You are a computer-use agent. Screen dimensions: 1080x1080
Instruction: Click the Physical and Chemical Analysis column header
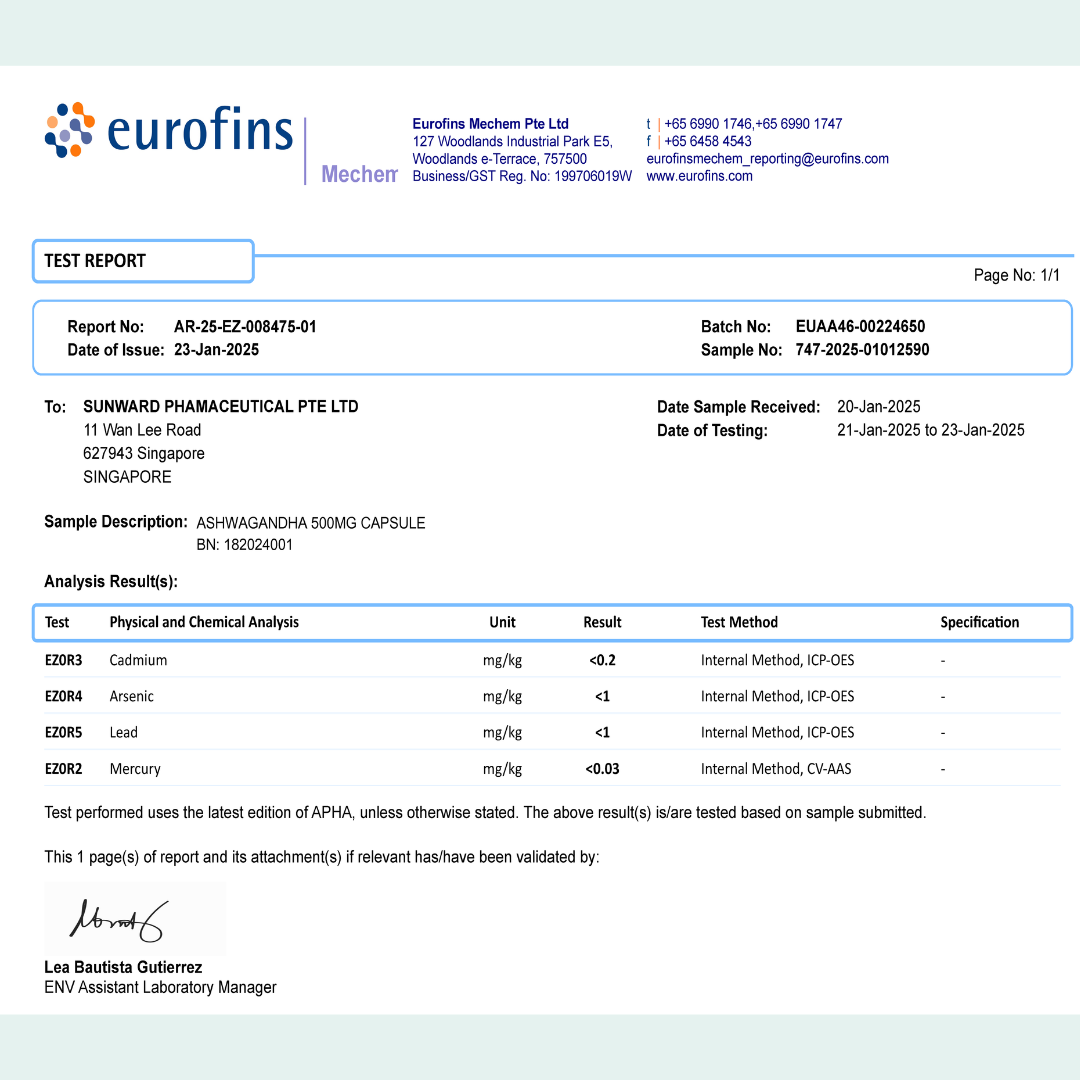204,622
